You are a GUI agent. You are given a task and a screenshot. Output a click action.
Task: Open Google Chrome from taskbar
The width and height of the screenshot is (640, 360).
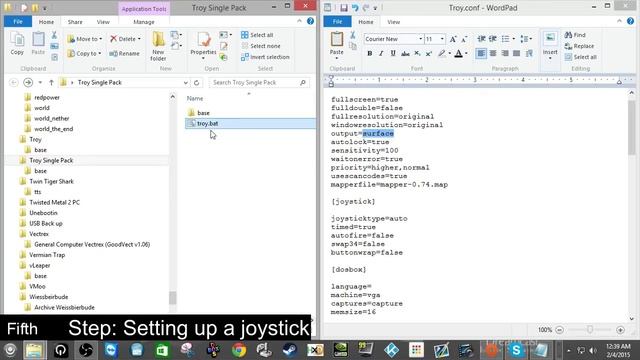239,350
